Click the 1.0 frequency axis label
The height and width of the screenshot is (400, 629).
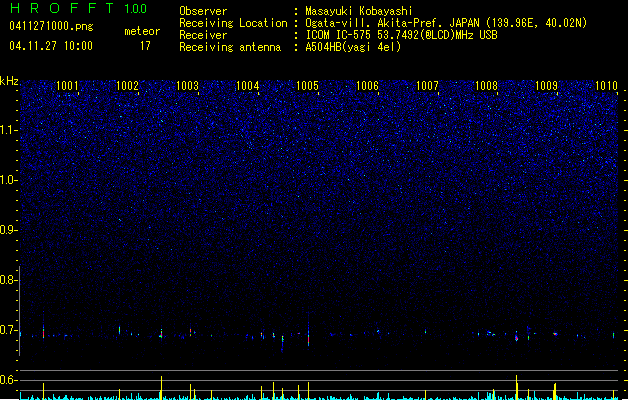pos(8,180)
